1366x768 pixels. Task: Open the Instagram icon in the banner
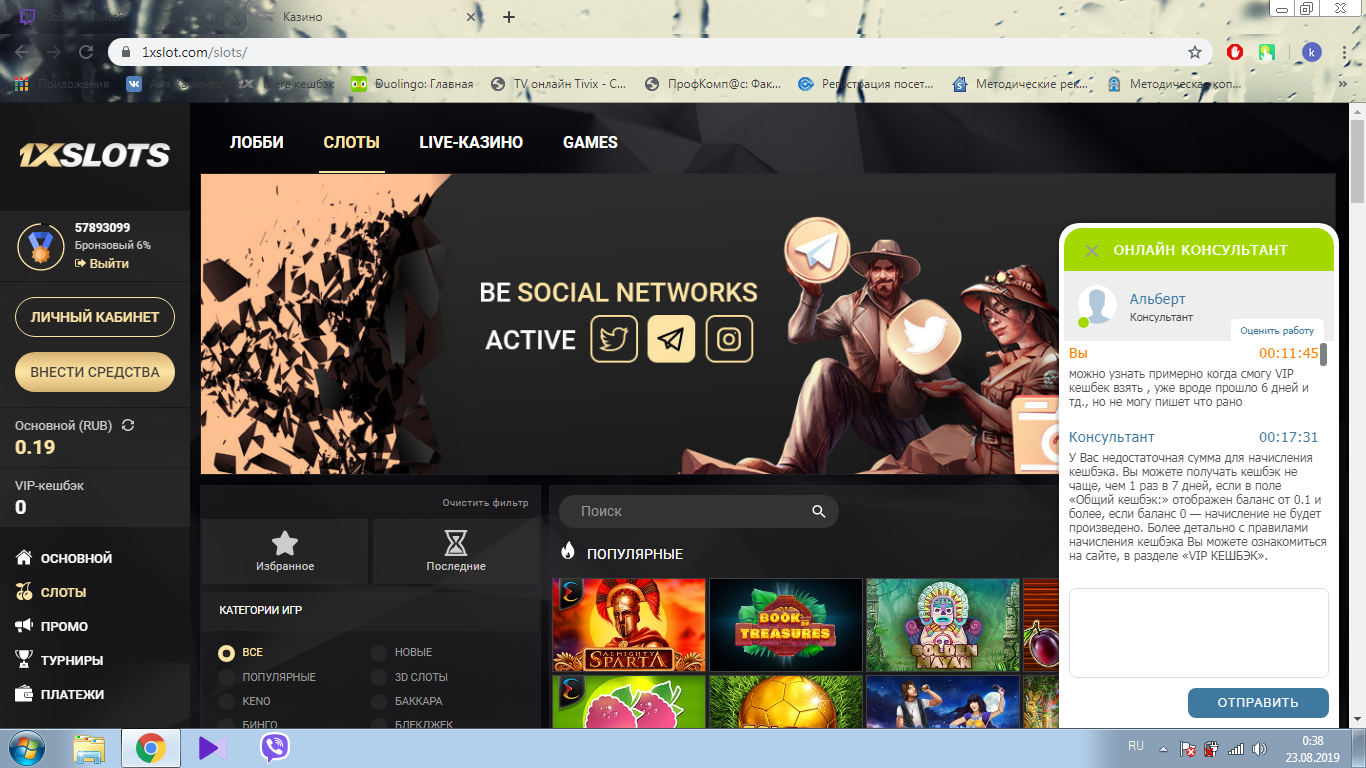[x=729, y=339]
